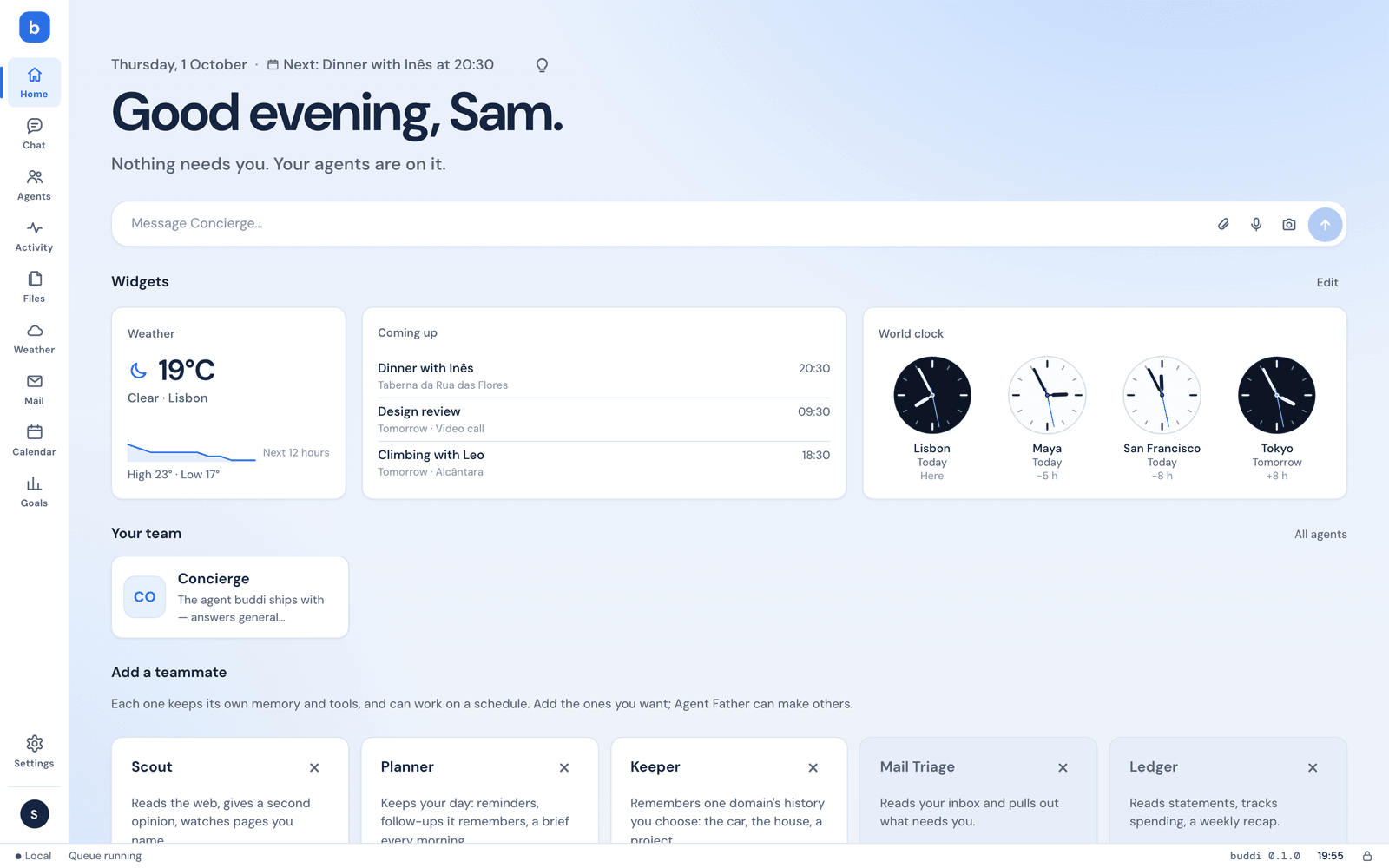1389x868 pixels.
Task: Dismiss the Mail Triage card
Action: click(1063, 767)
